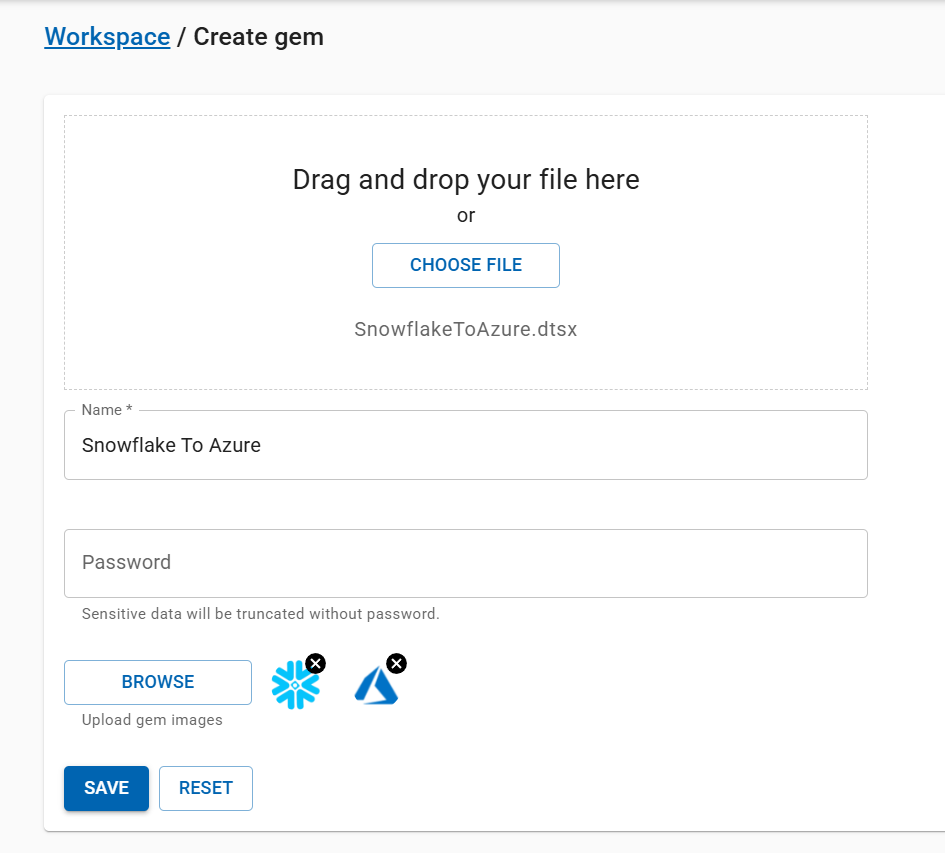Screen dimensions: 945x853
Task: Click the 'Snowflake To Azure' name text
Action: click(171, 446)
